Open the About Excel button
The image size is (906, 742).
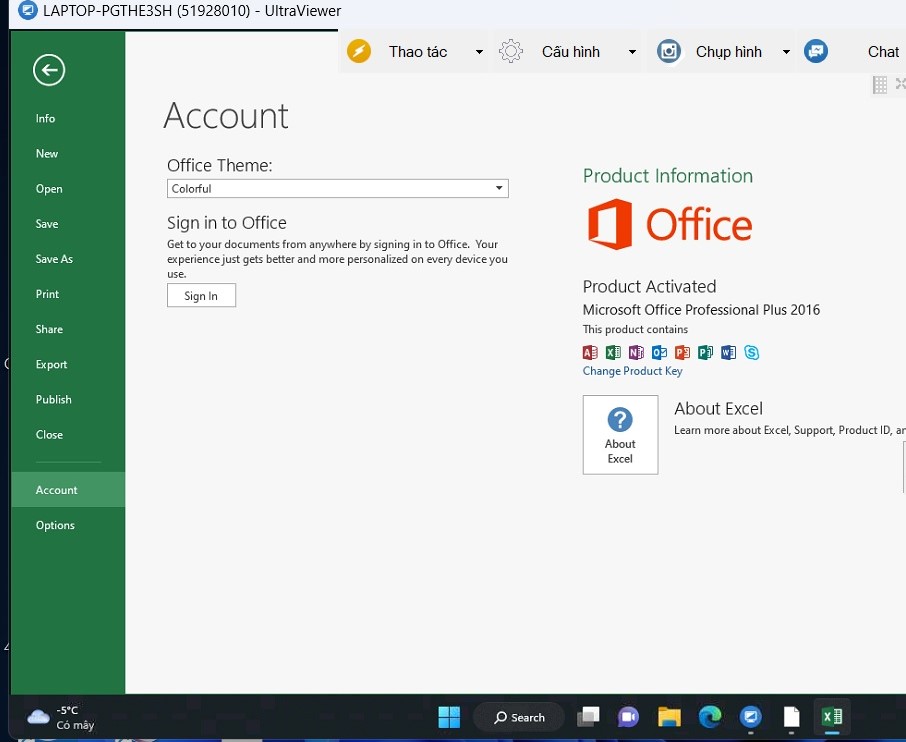point(620,435)
